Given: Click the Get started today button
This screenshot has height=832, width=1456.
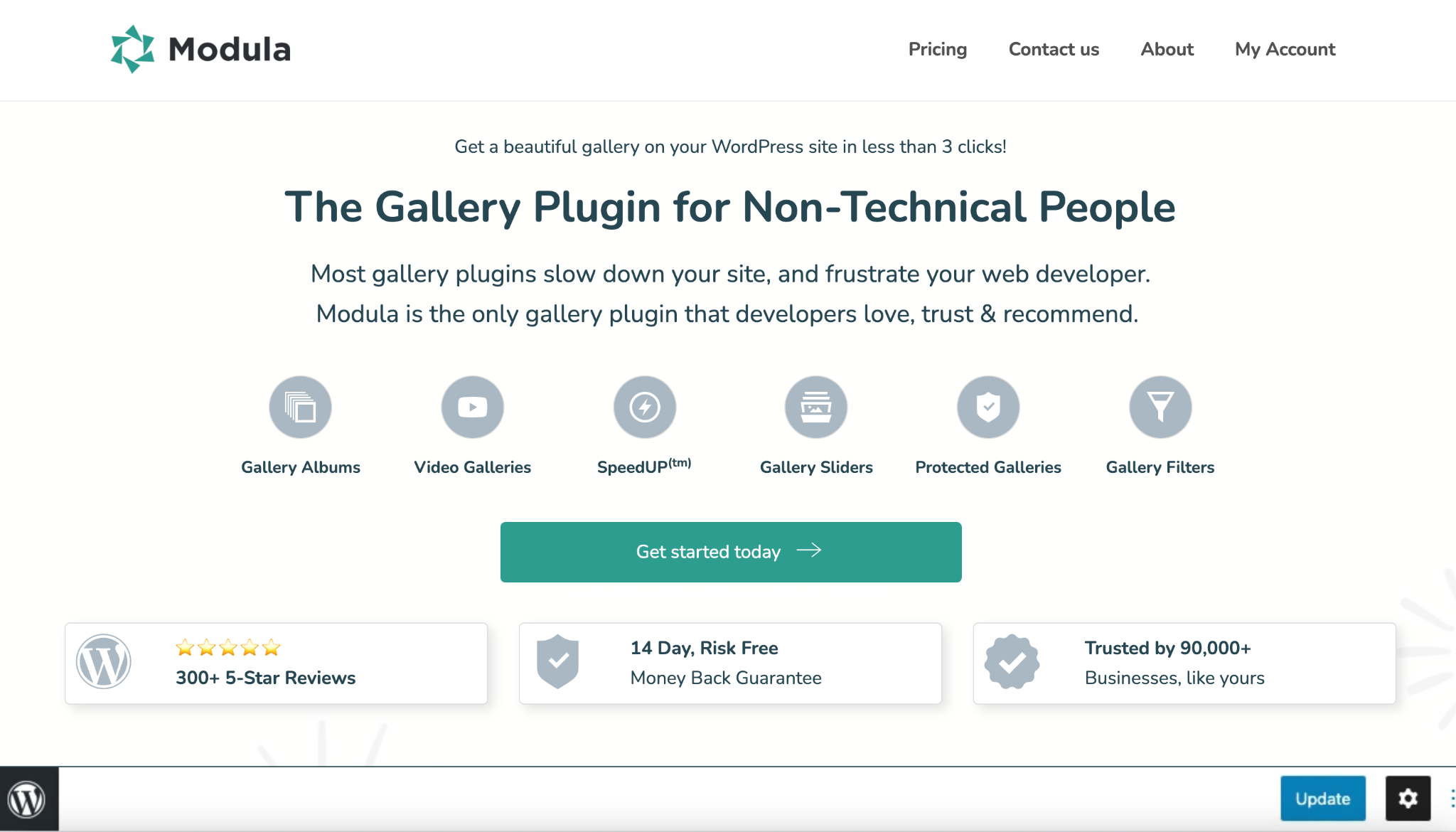Looking at the screenshot, I should [x=731, y=552].
